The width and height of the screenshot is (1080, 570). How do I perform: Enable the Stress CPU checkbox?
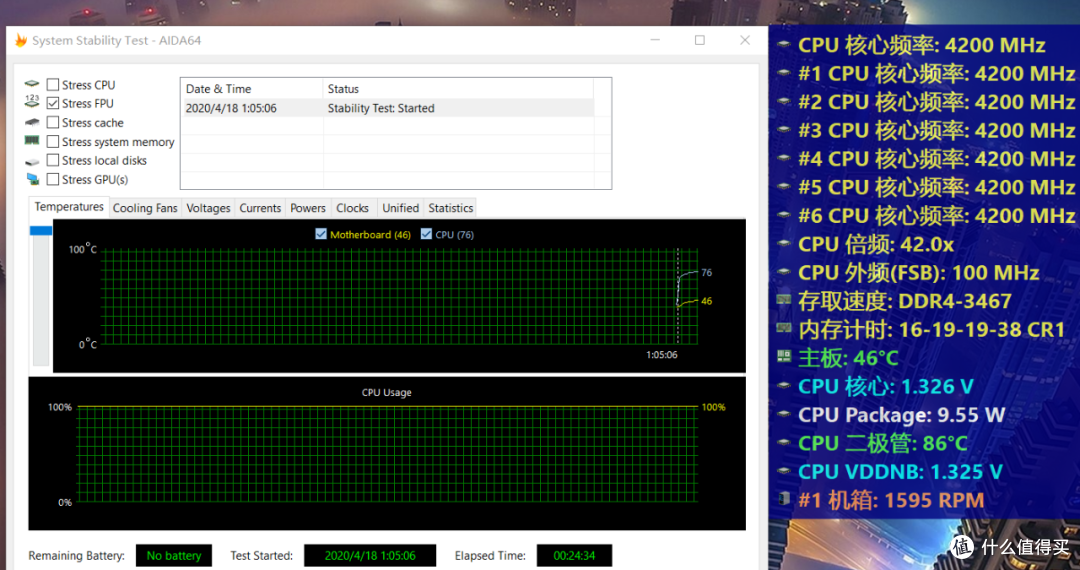click(x=52, y=85)
